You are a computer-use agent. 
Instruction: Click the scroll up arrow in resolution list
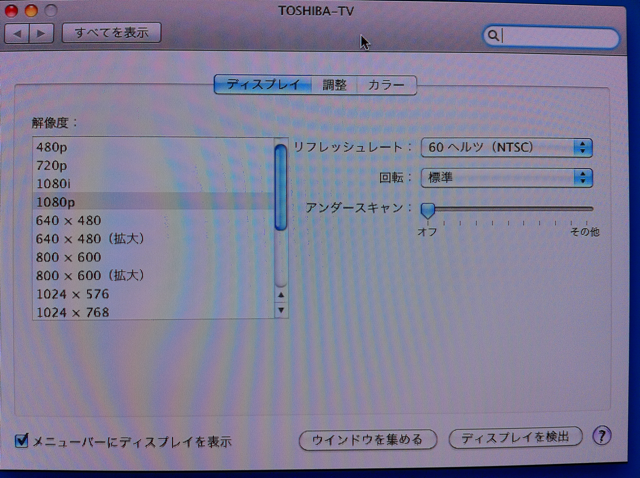[281, 295]
